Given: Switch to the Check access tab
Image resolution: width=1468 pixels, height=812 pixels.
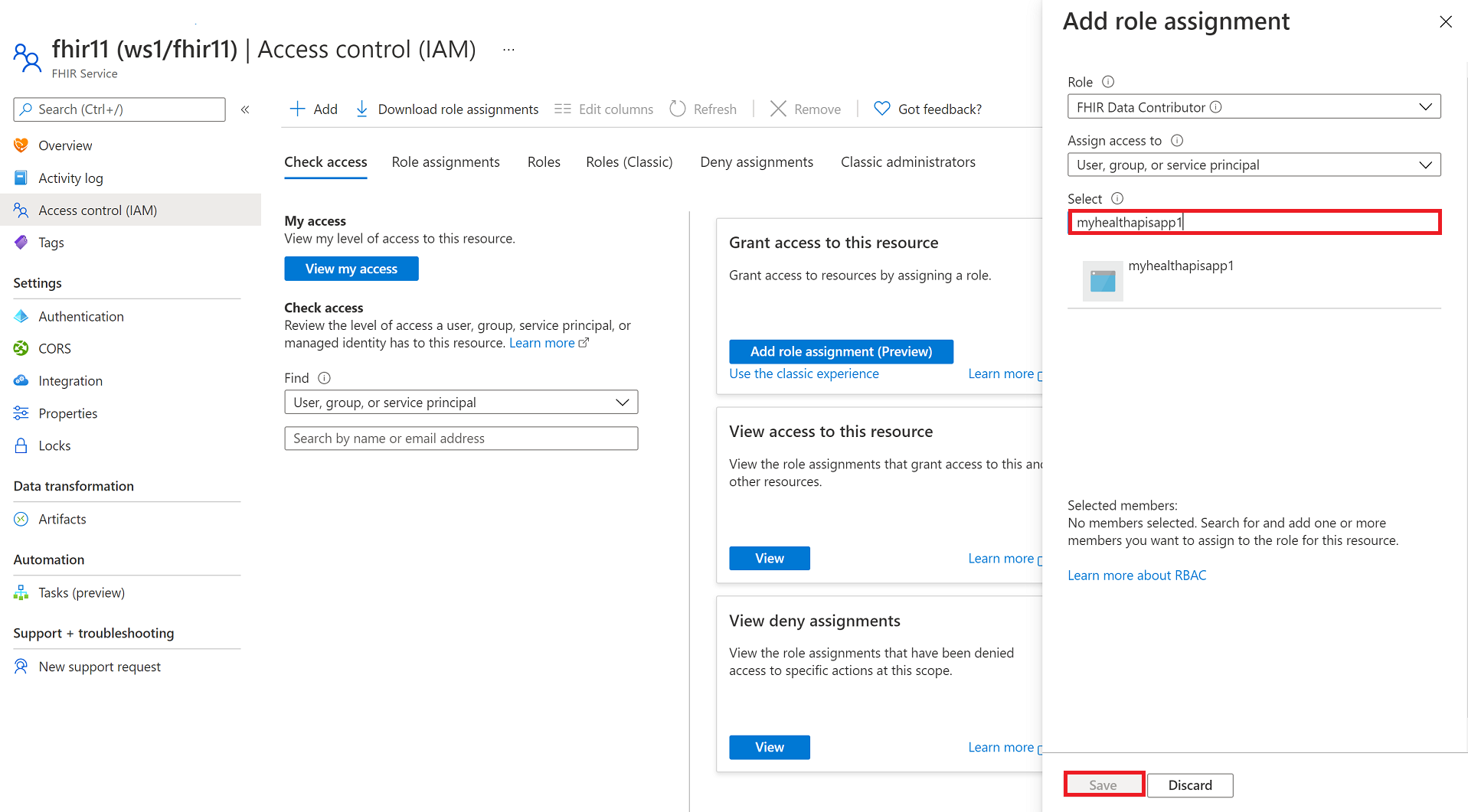Looking at the screenshot, I should tap(325, 162).
